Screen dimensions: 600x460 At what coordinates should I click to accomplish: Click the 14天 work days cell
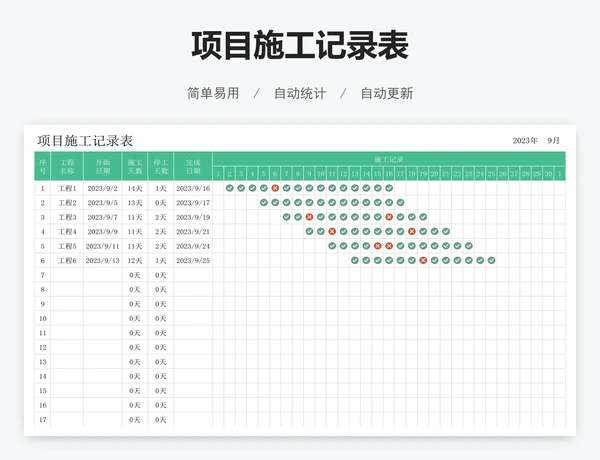(x=135, y=188)
